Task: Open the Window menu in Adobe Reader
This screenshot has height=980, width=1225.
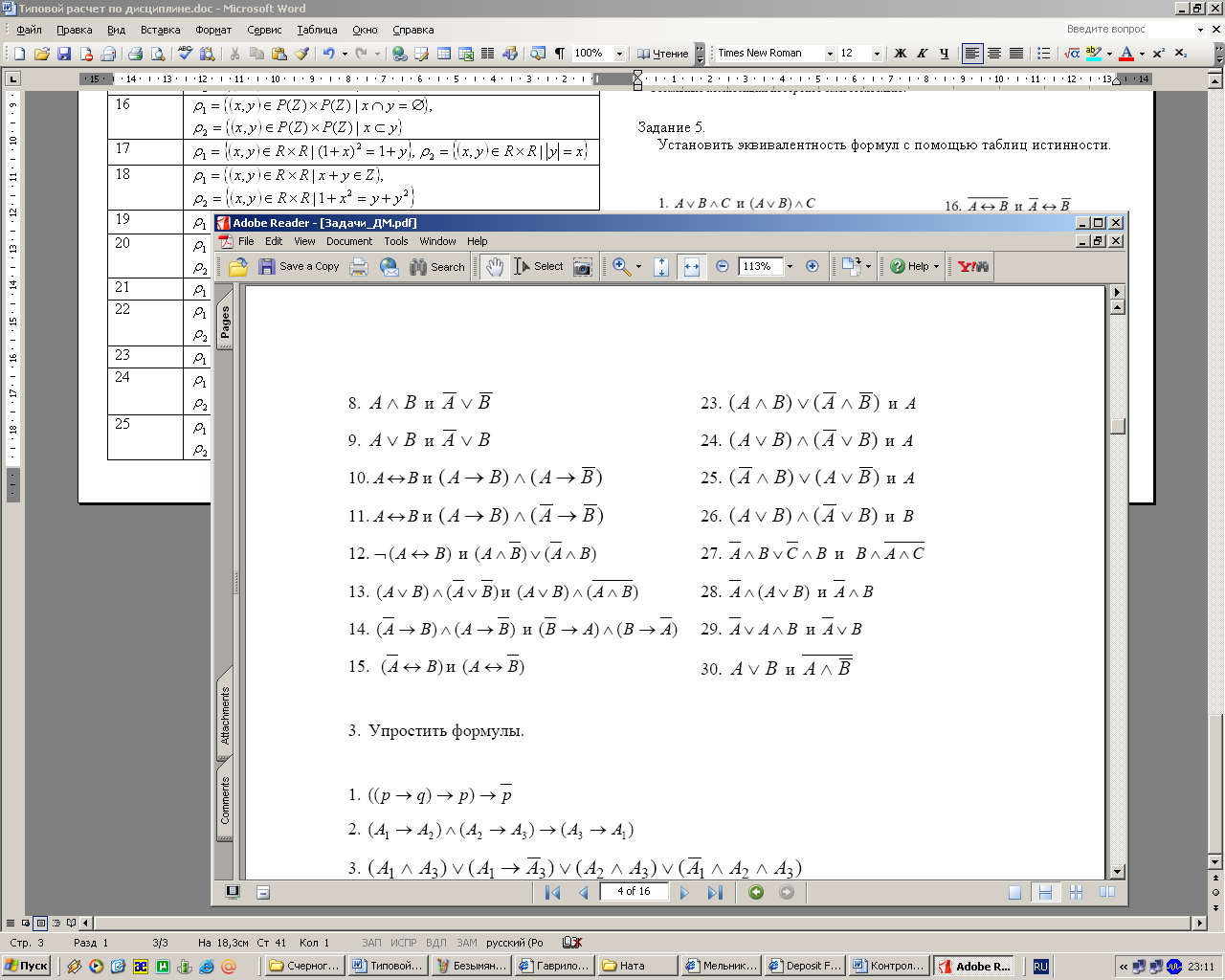Action: (437, 241)
